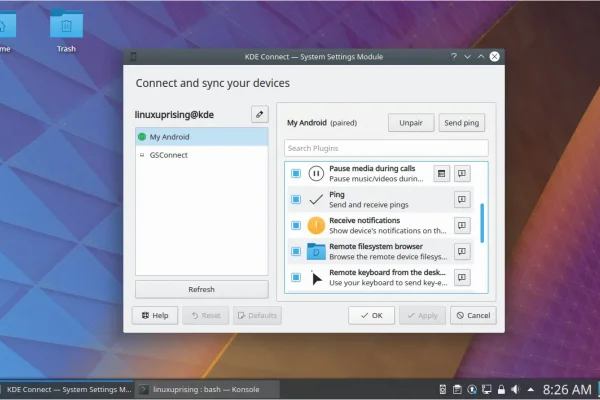Toggle the Remote keyboard from the desktop checkbox
The width and height of the screenshot is (600, 400).
(296, 278)
